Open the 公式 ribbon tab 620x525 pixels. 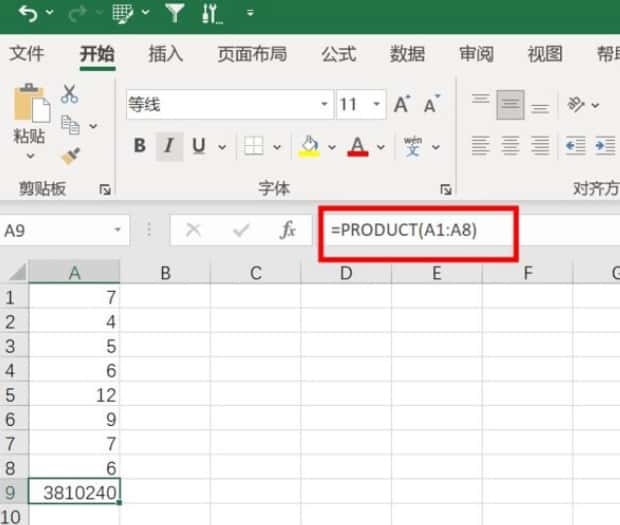[x=338, y=54]
